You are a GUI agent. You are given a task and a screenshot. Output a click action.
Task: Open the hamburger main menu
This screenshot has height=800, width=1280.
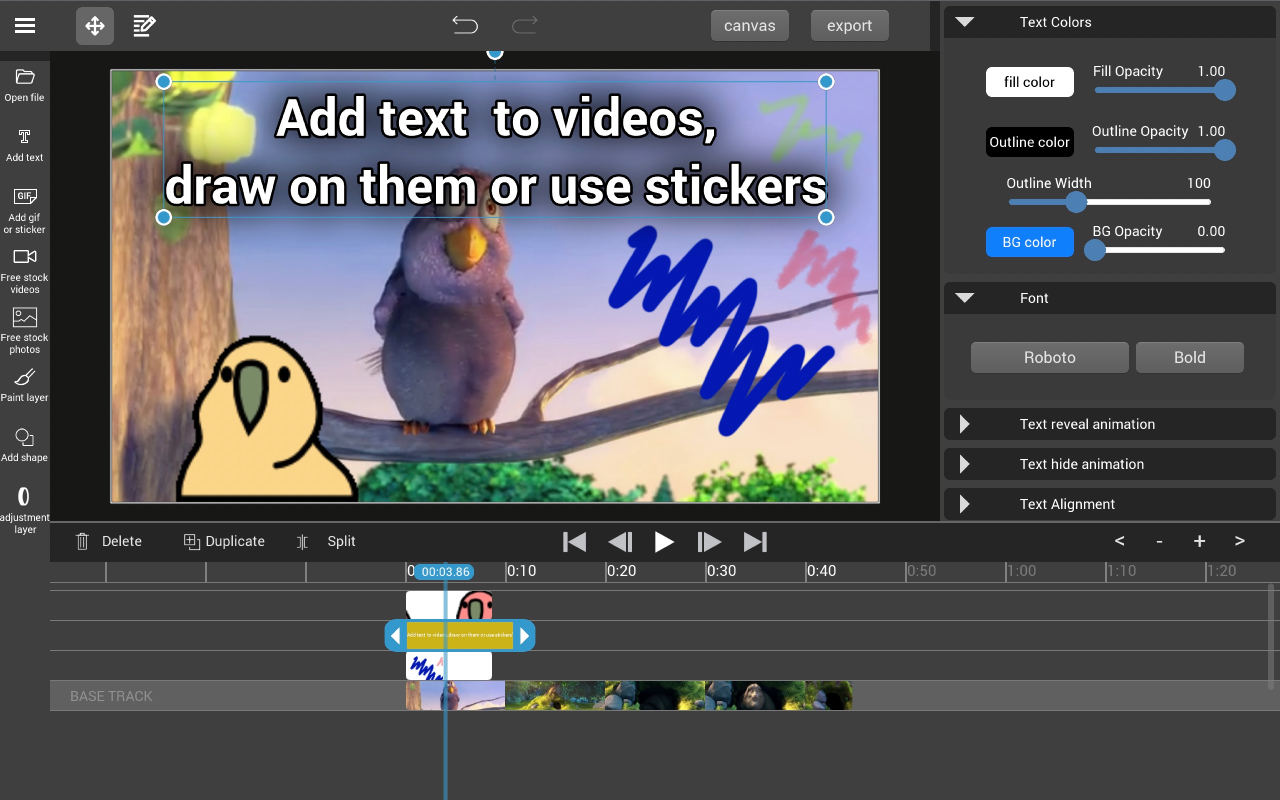coord(25,26)
